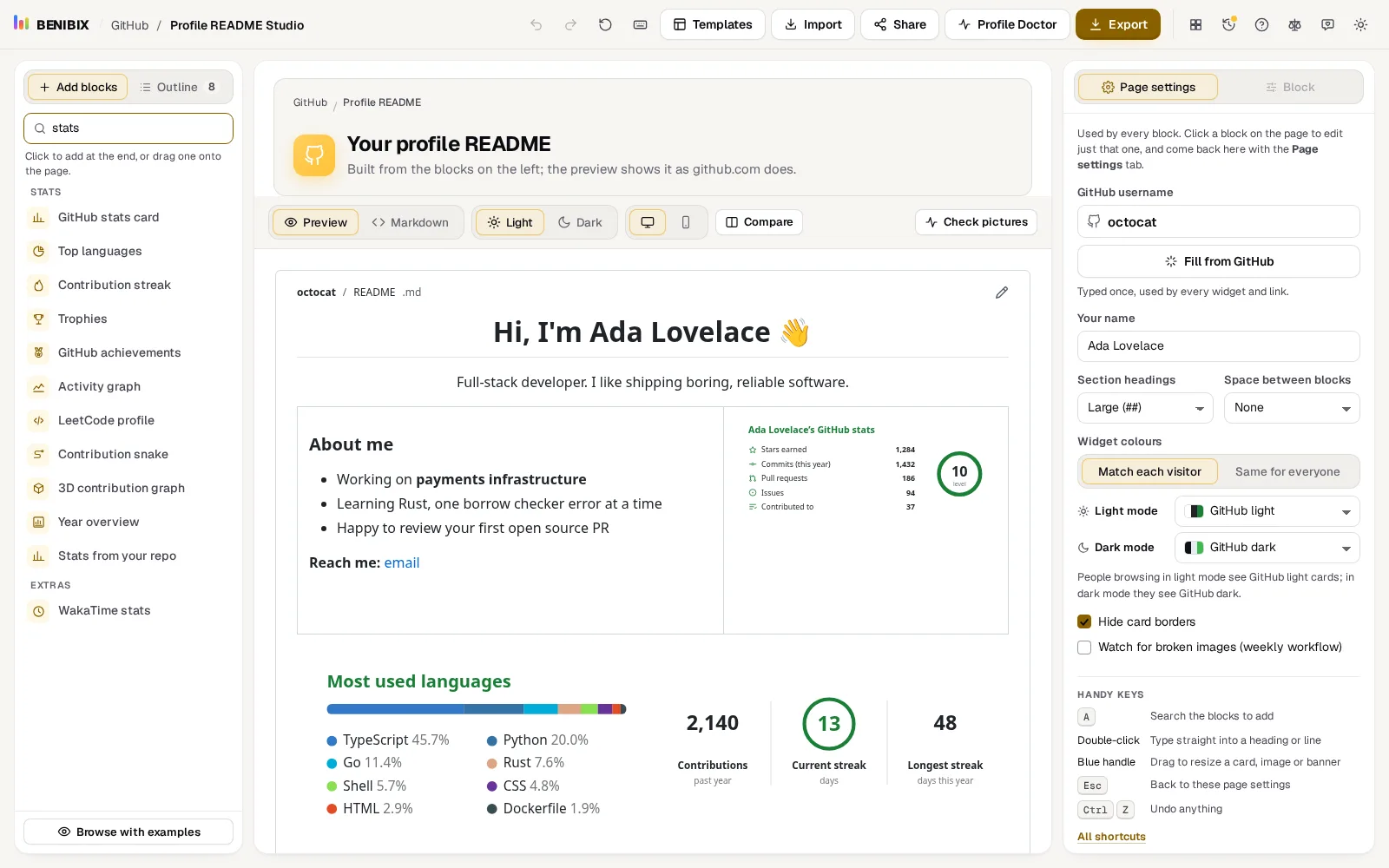This screenshot has width=1389, height=868.
Task: Add the Activity graph block
Action: tap(128, 386)
